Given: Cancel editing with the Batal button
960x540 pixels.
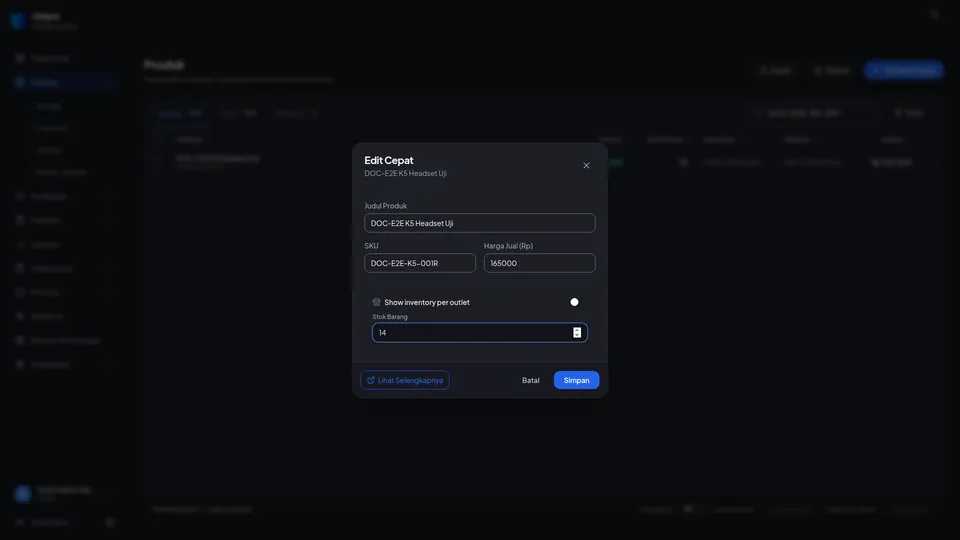Looking at the screenshot, I should (x=530, y=380).
